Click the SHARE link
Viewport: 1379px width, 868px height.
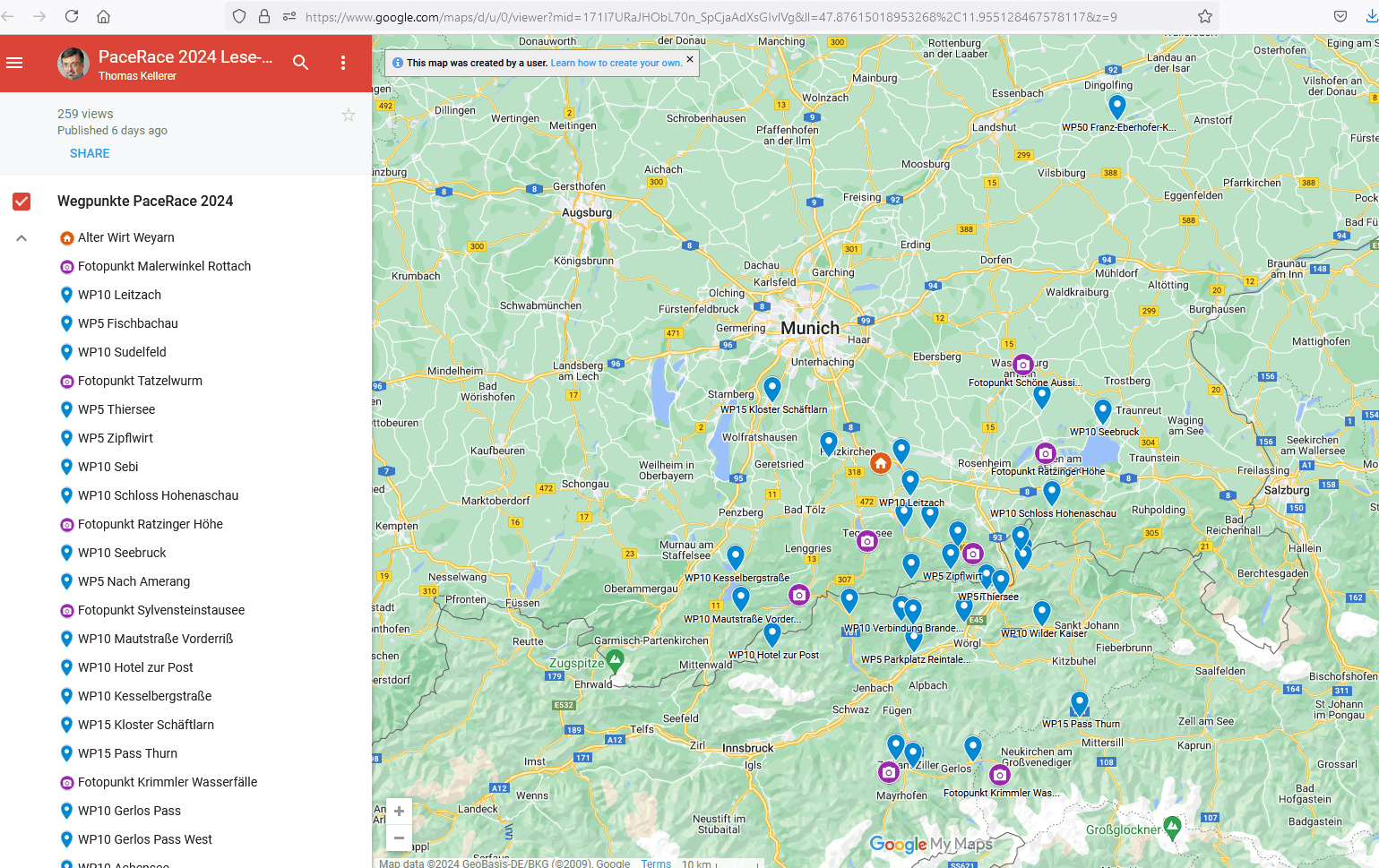(90, 153)
